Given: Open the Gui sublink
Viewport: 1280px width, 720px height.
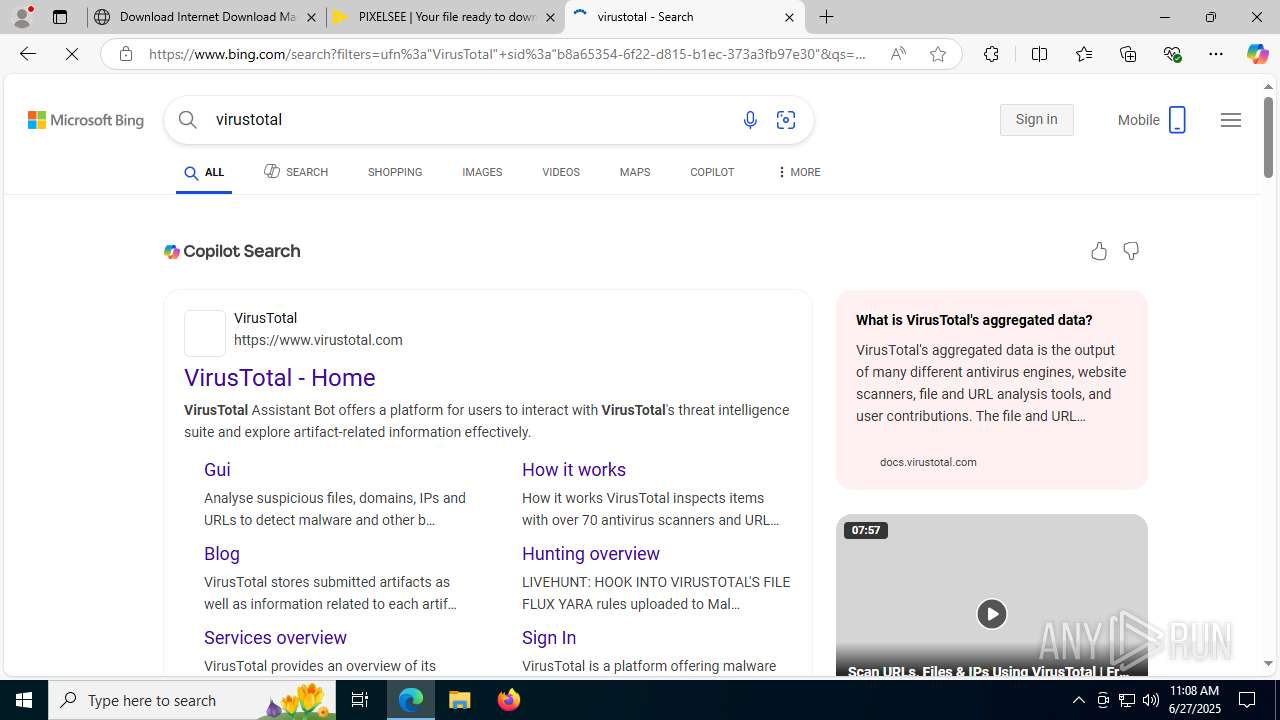Looking at the screenshot, I should [217, 470].
